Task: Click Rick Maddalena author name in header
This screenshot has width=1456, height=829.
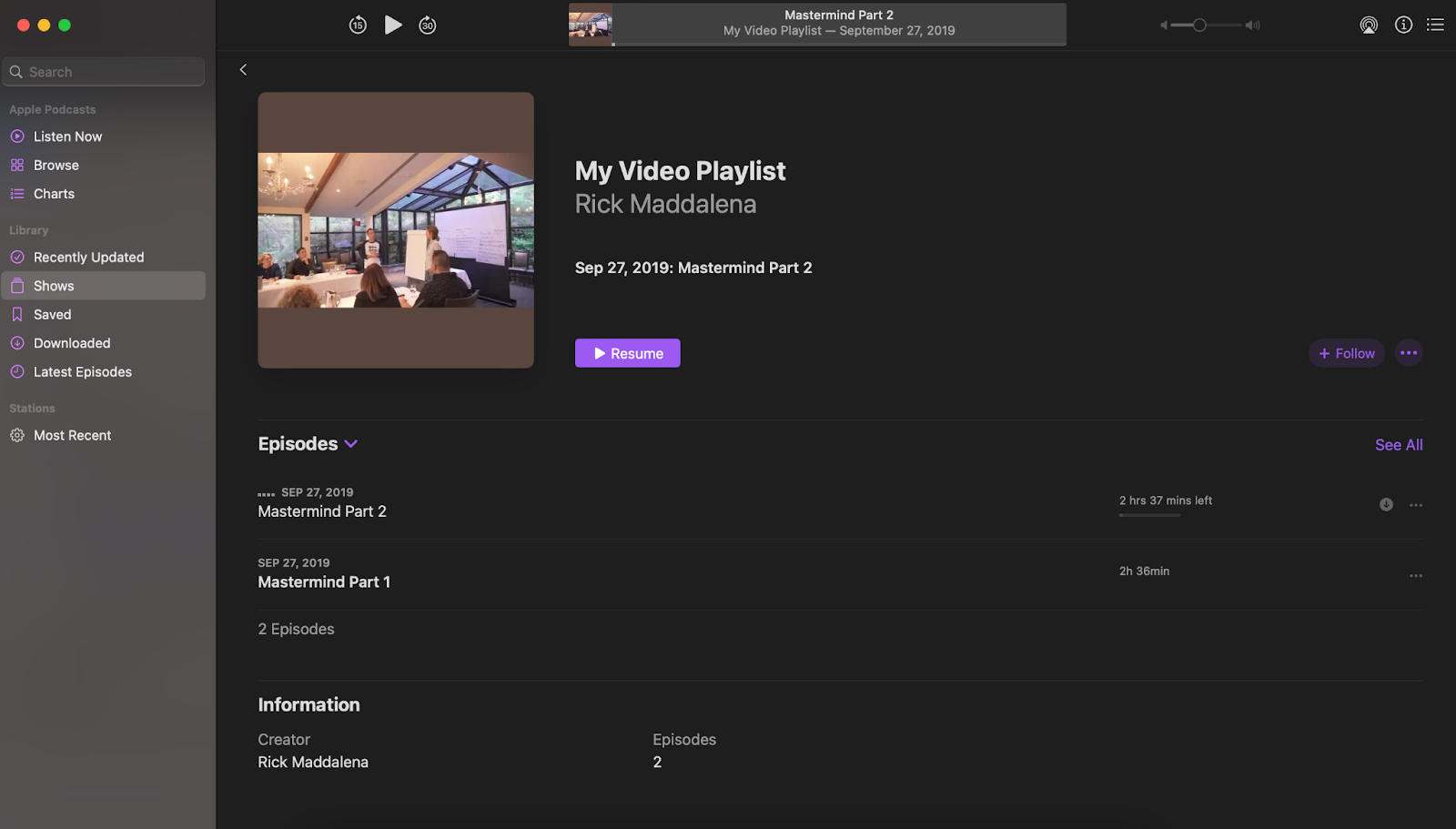Action: pyautogui.click(x=665, y=204)
